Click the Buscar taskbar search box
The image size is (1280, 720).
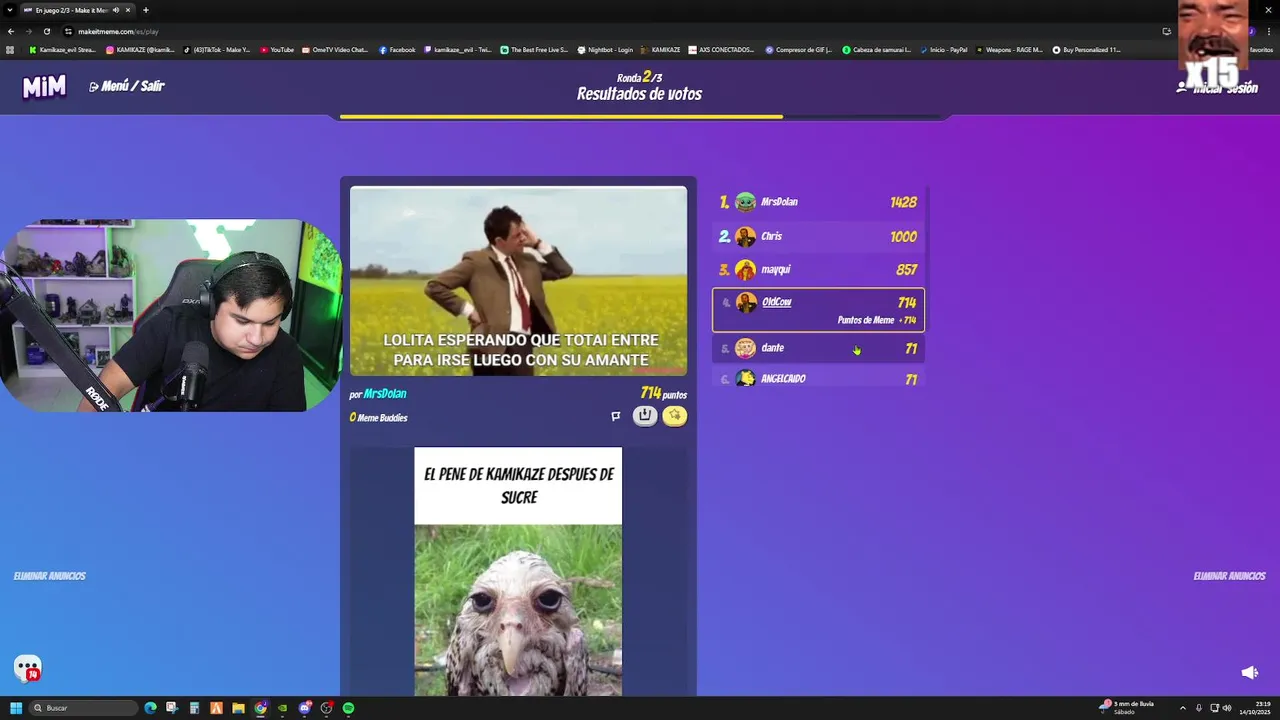(x=83, y=708)
